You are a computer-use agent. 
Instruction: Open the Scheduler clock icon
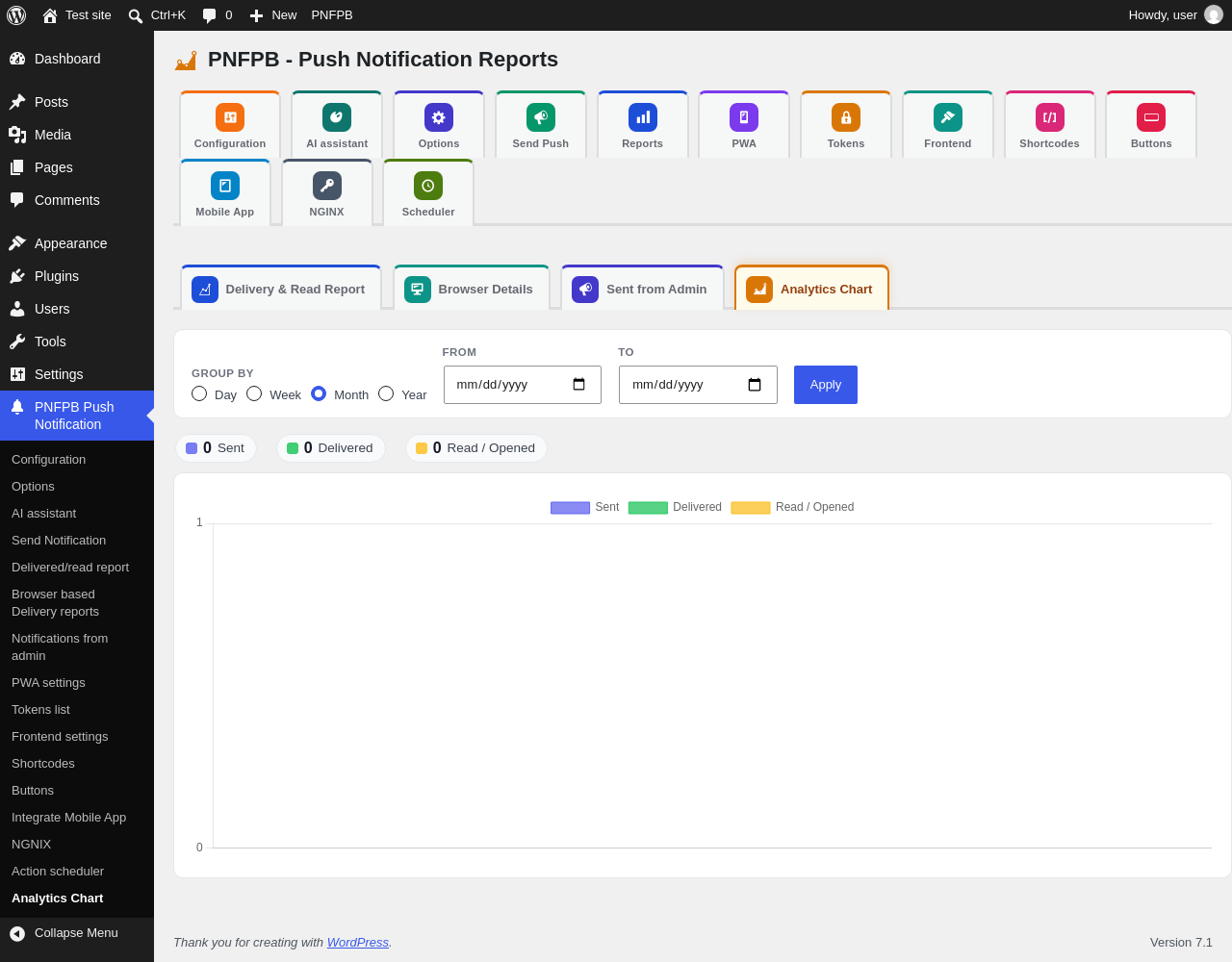[428, 186]
